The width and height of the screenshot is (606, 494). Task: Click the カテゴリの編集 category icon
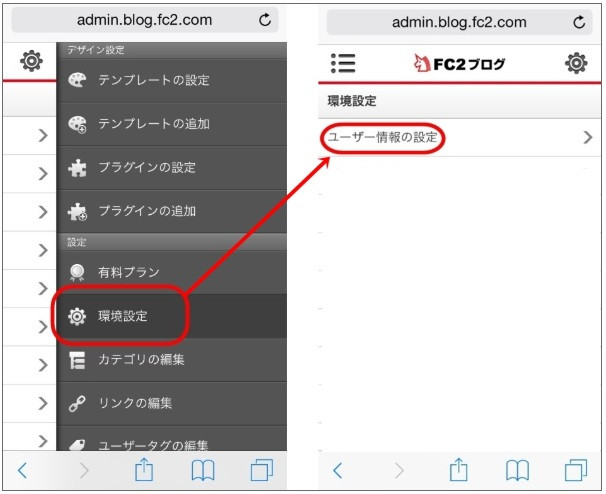pyautogui.click(x=77, y=360)
